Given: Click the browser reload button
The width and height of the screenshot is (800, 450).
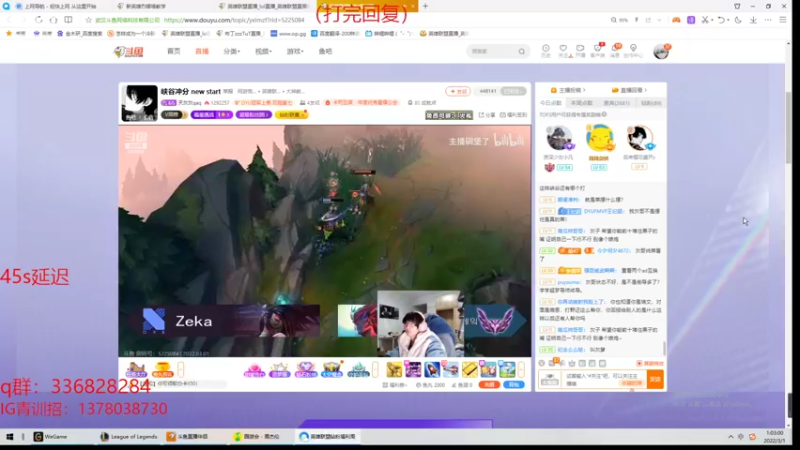Looking at the screenshot, I should pos(39,20).
